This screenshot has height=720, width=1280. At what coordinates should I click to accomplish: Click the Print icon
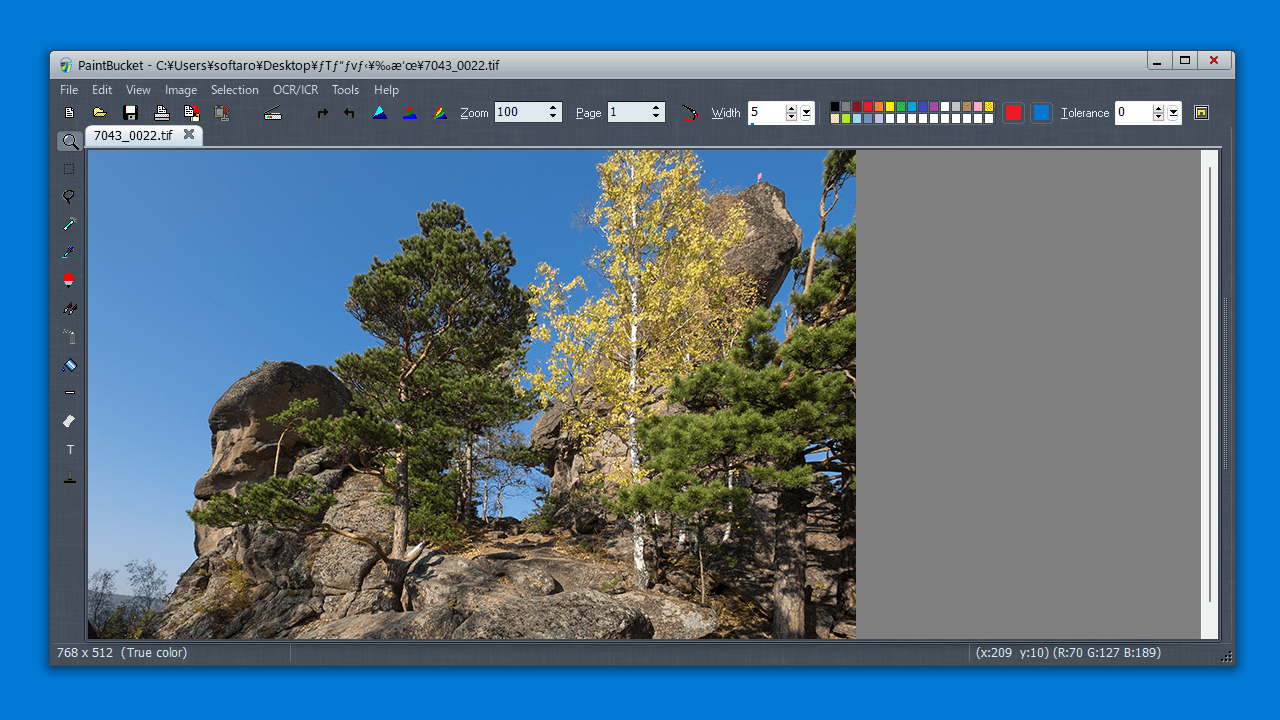[161, 113]
